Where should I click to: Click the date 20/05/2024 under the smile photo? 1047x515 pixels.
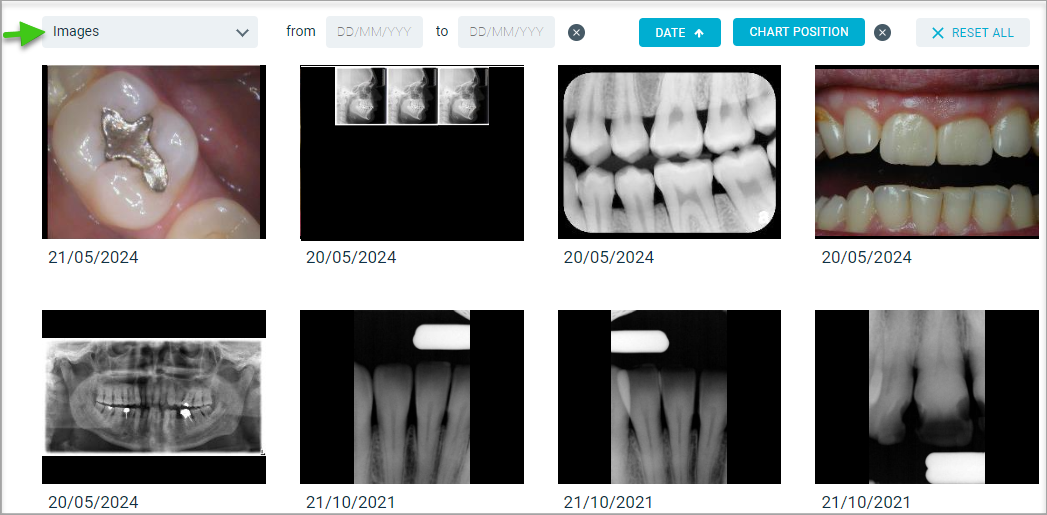click(x=867, y=257)
